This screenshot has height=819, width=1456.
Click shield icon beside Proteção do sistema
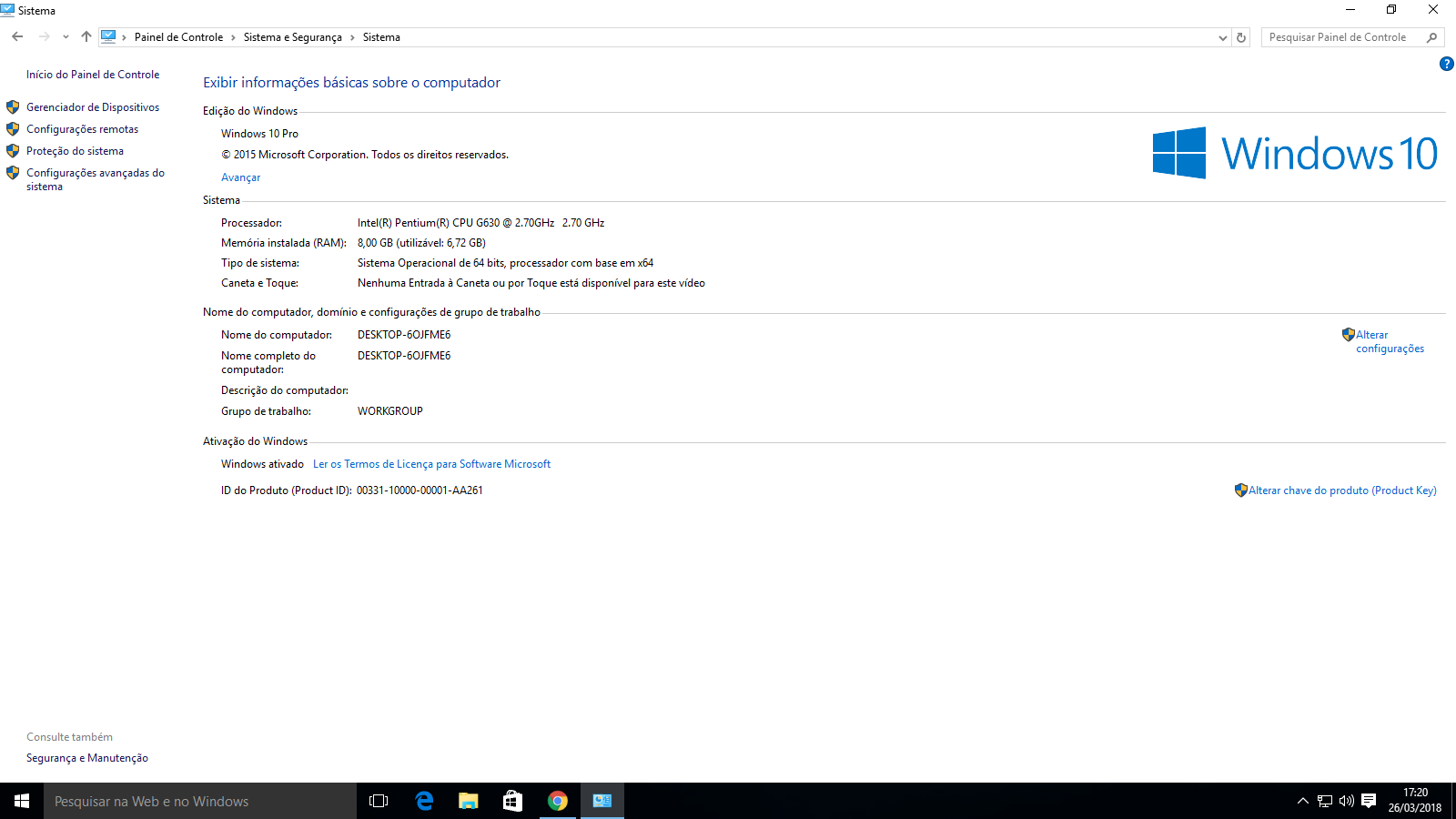tap(13, 151)
